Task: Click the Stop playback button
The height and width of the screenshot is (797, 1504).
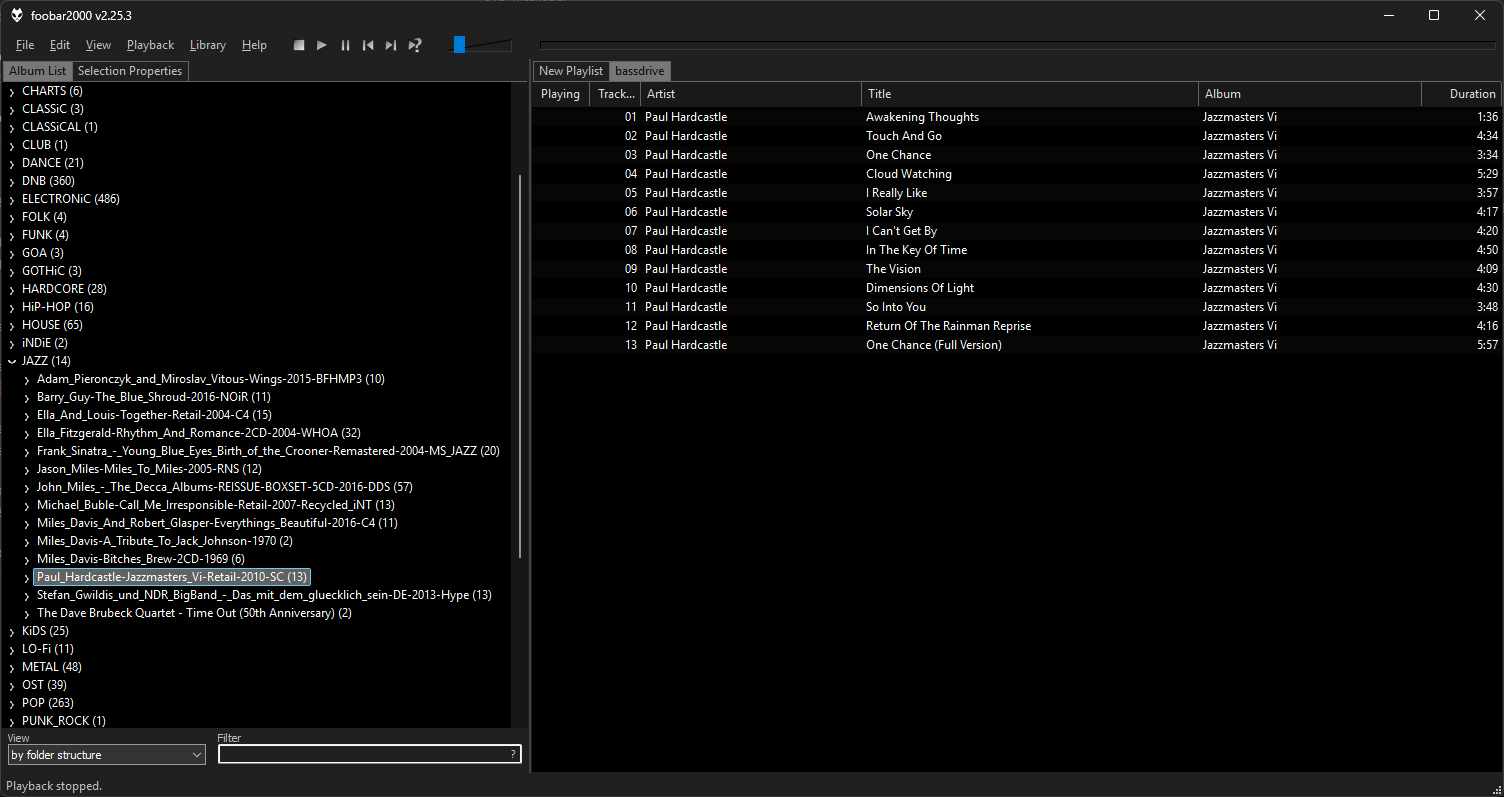Action: (299, 45)
